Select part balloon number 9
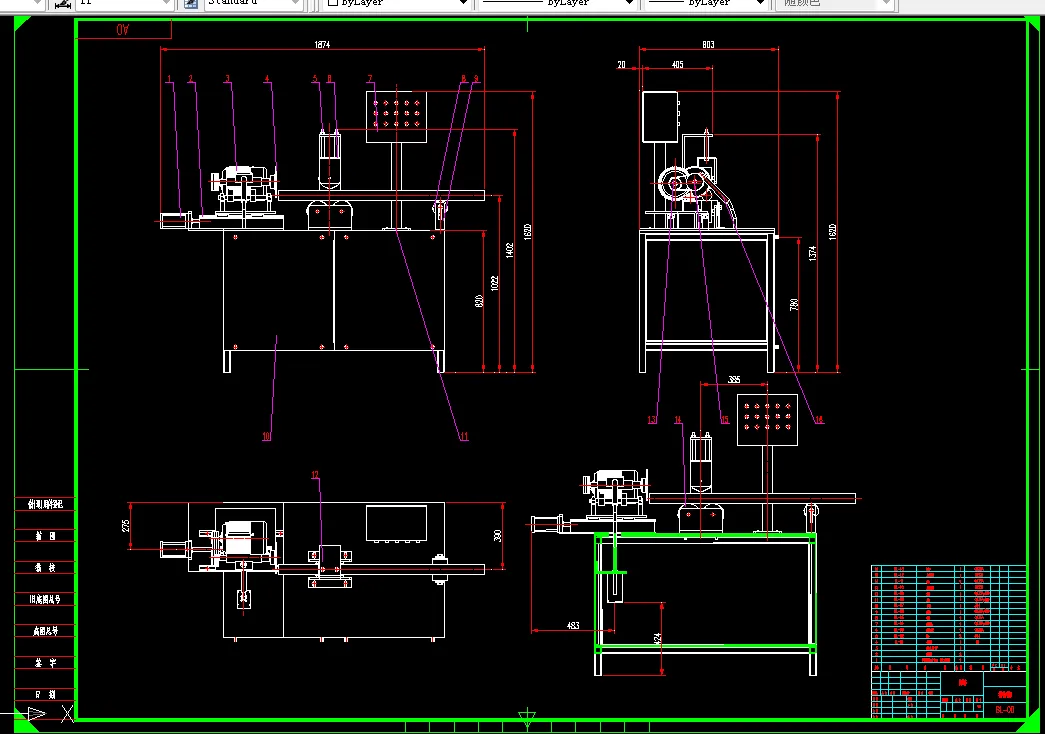 point(476,79)
